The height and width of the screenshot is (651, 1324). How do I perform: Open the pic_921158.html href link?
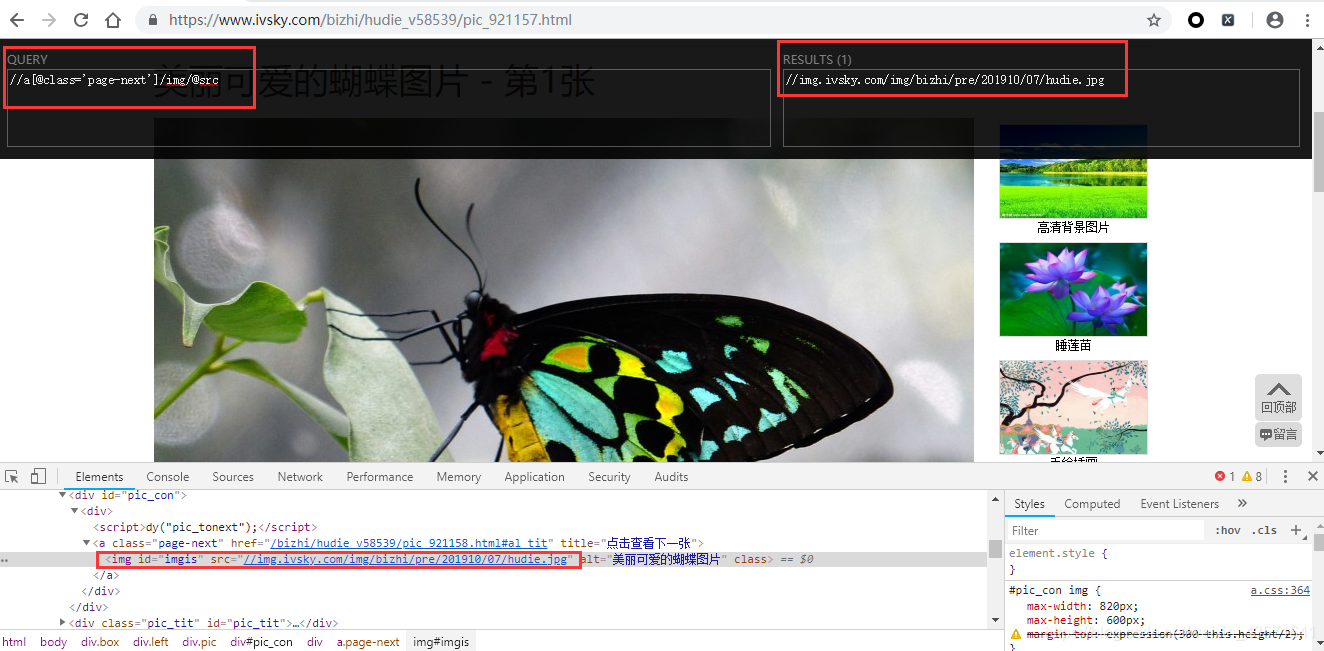pos(409,543)
